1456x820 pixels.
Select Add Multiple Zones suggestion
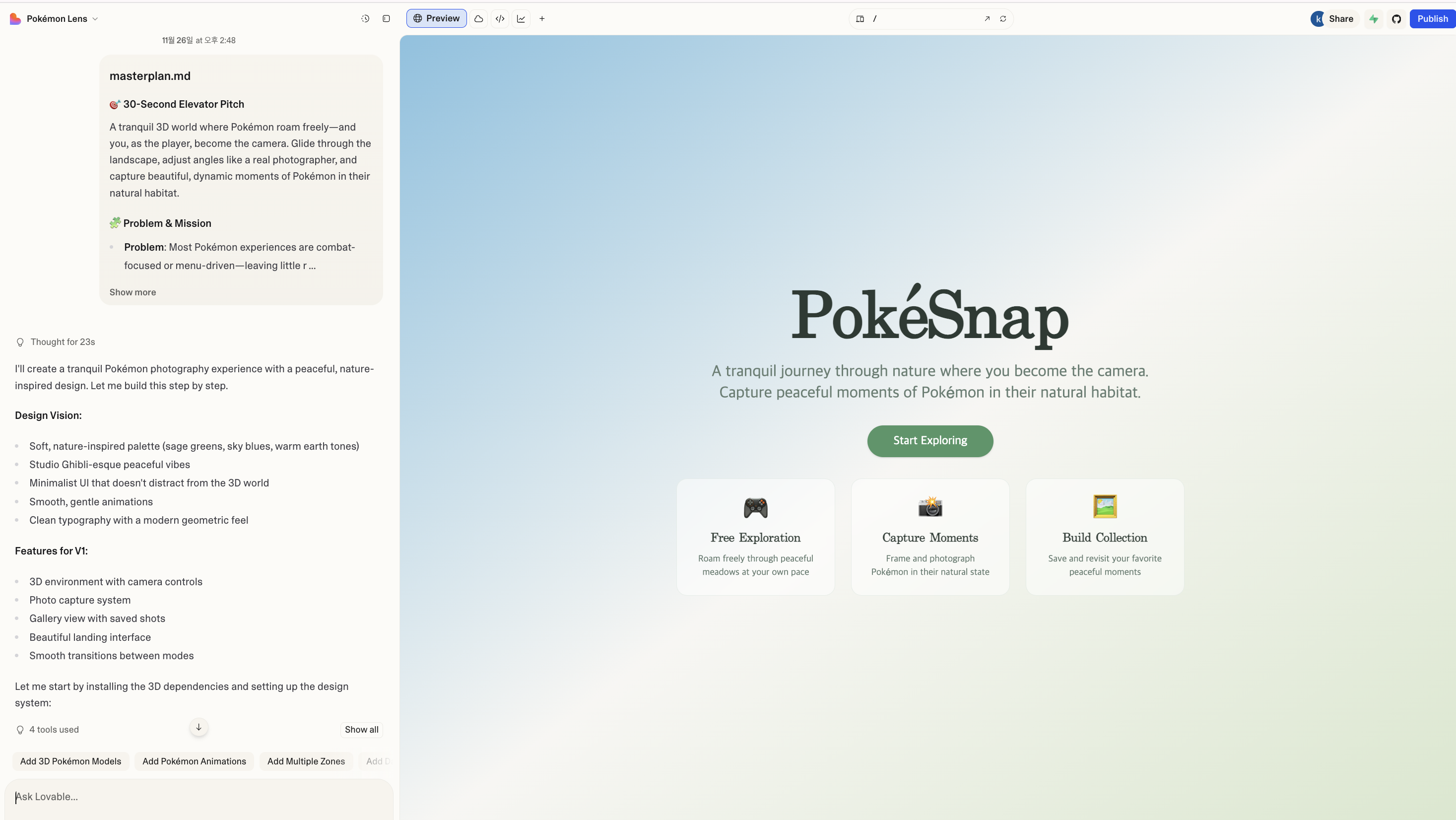tap(306, 761)
